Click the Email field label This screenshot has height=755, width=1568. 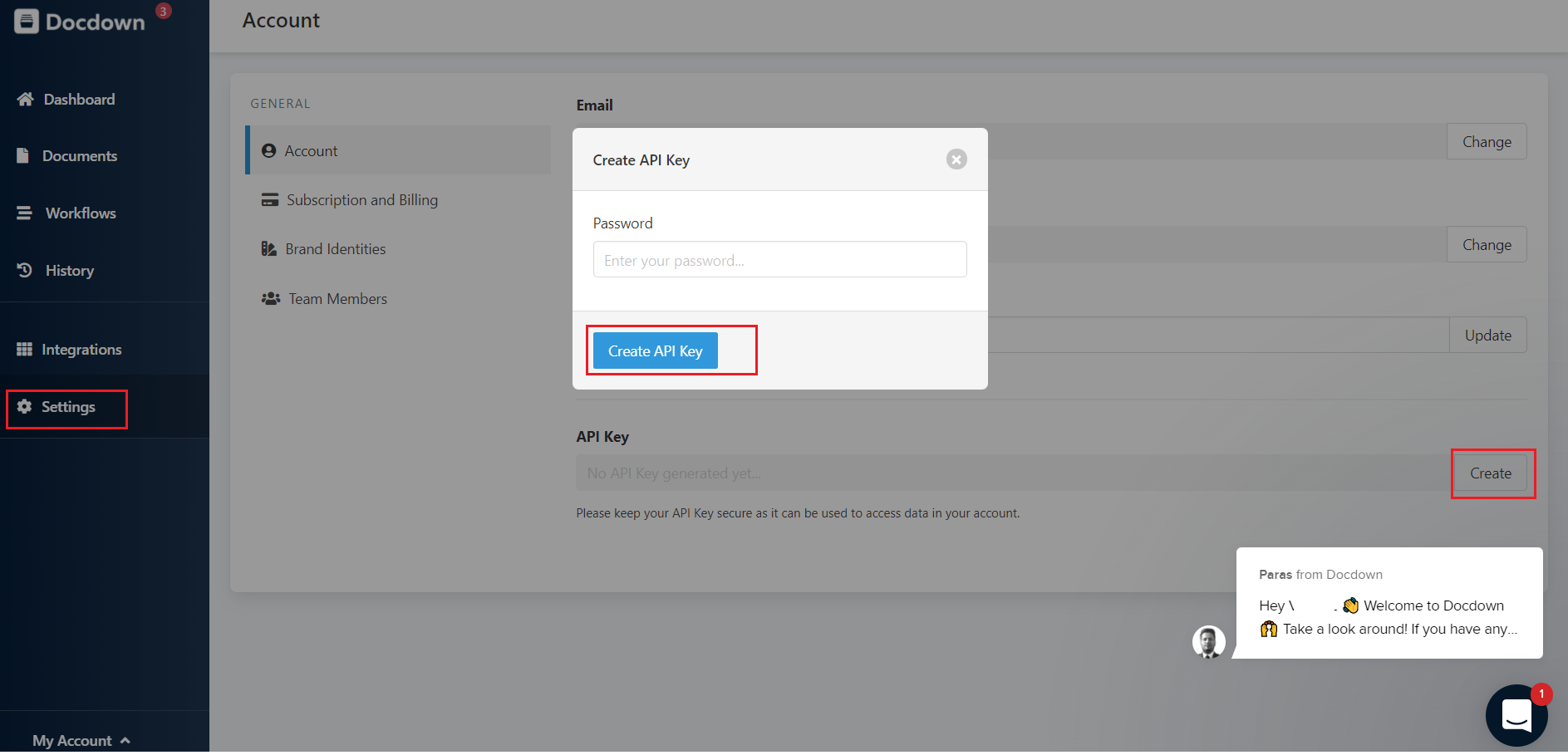click(x=594, y=105)
